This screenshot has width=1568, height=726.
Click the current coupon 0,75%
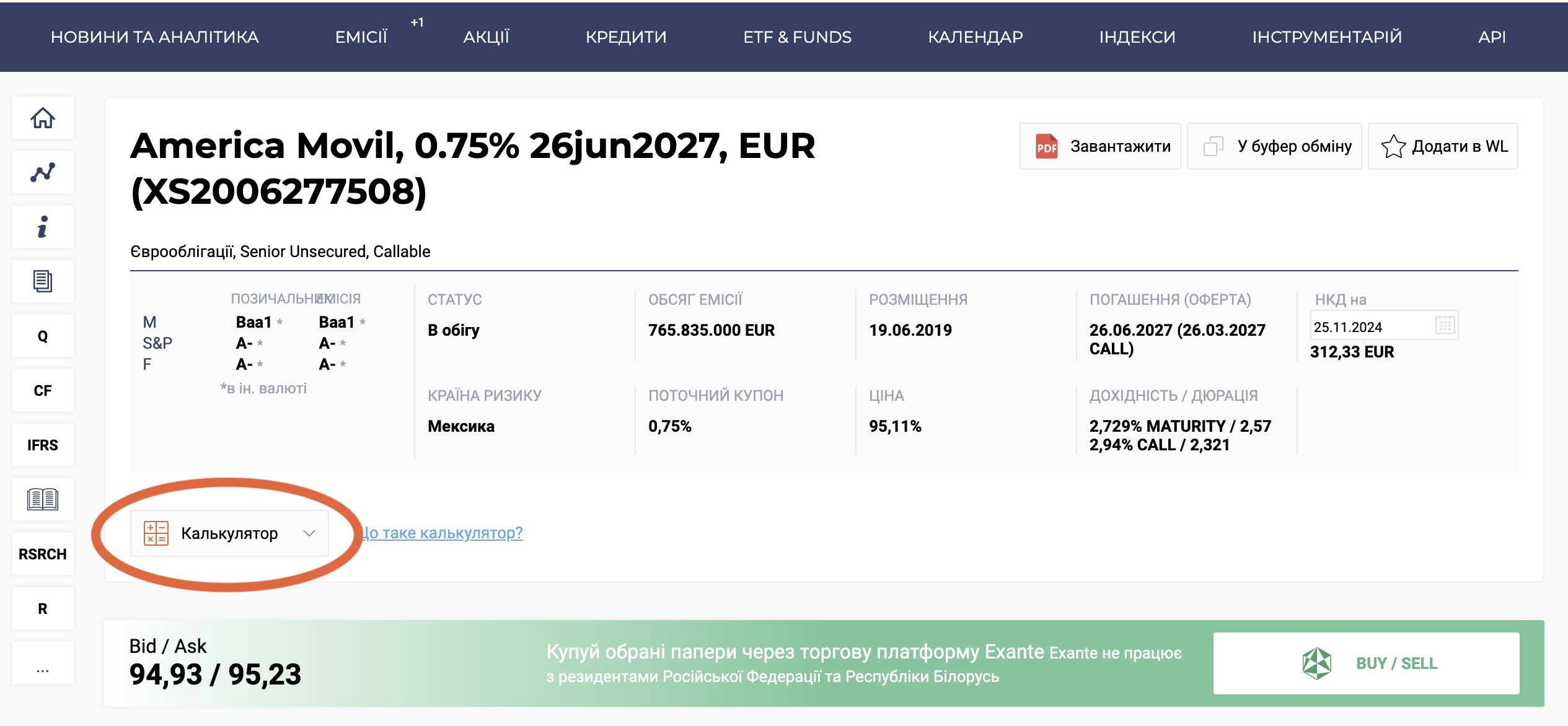(x=670, y=426)
